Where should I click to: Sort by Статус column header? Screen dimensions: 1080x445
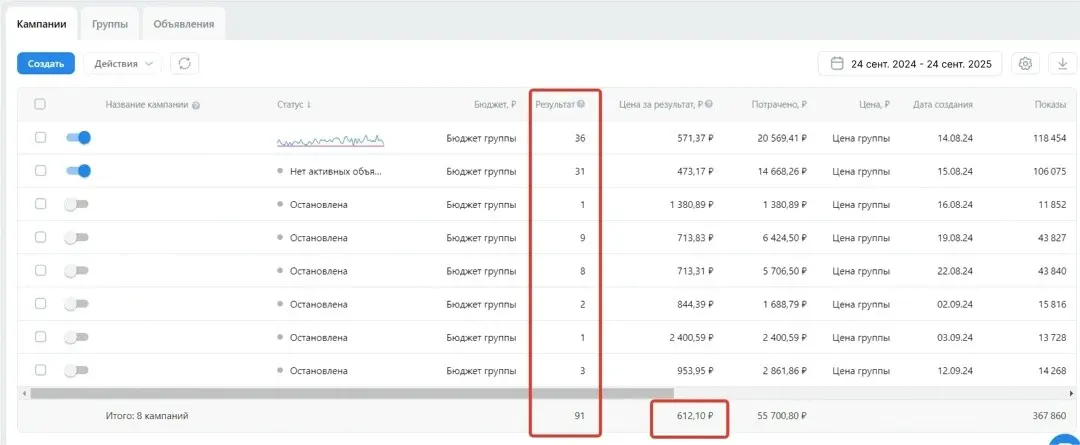[x=290, y=105]
